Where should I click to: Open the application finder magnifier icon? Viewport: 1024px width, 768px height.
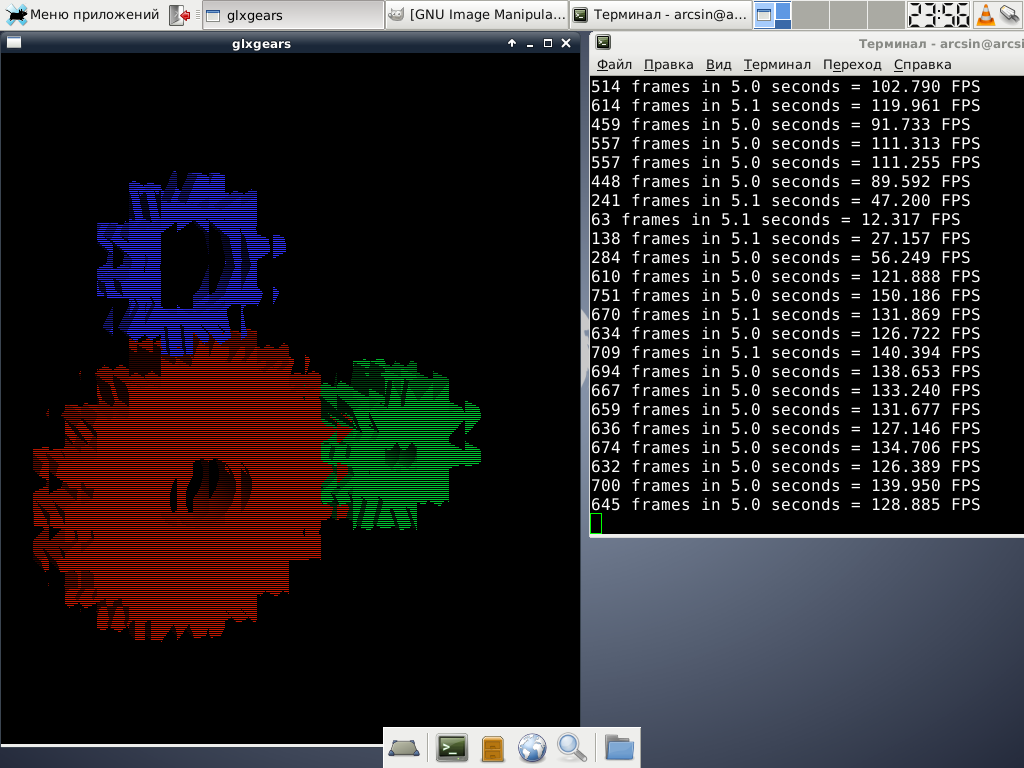pos(572,748)
